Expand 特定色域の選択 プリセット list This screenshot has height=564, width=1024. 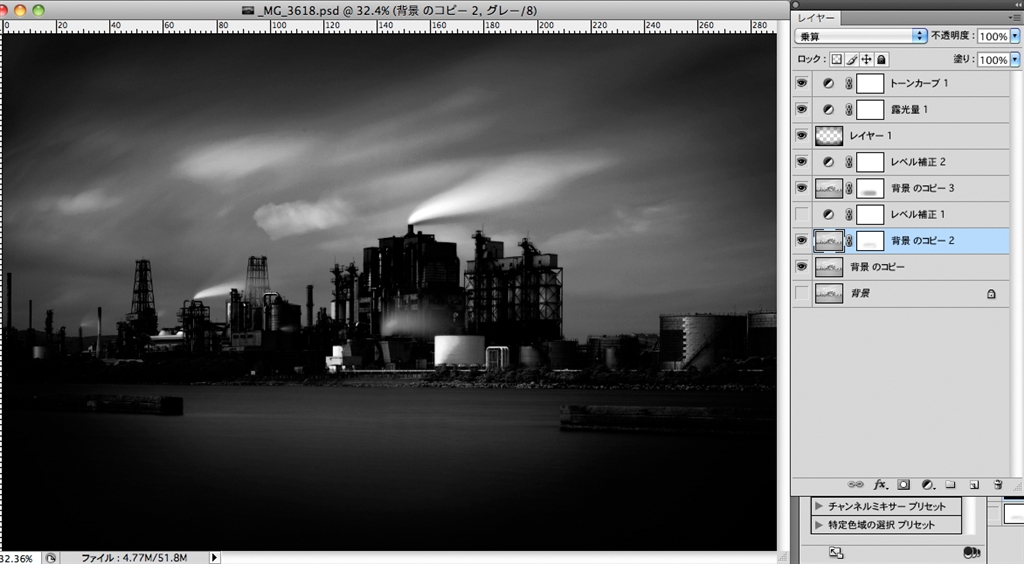click(x=820, y=525)
